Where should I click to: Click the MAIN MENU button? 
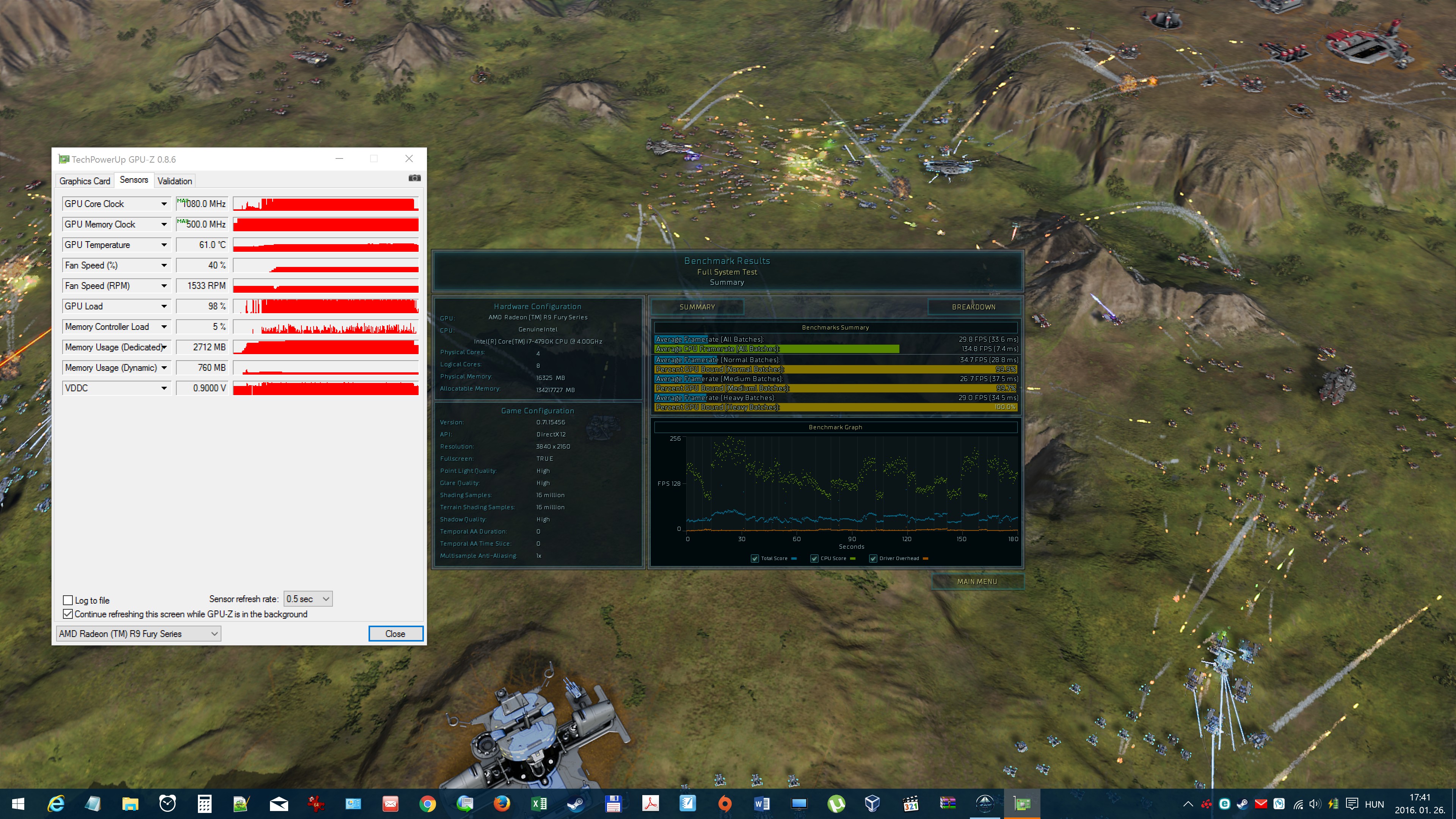click(977, 582)
